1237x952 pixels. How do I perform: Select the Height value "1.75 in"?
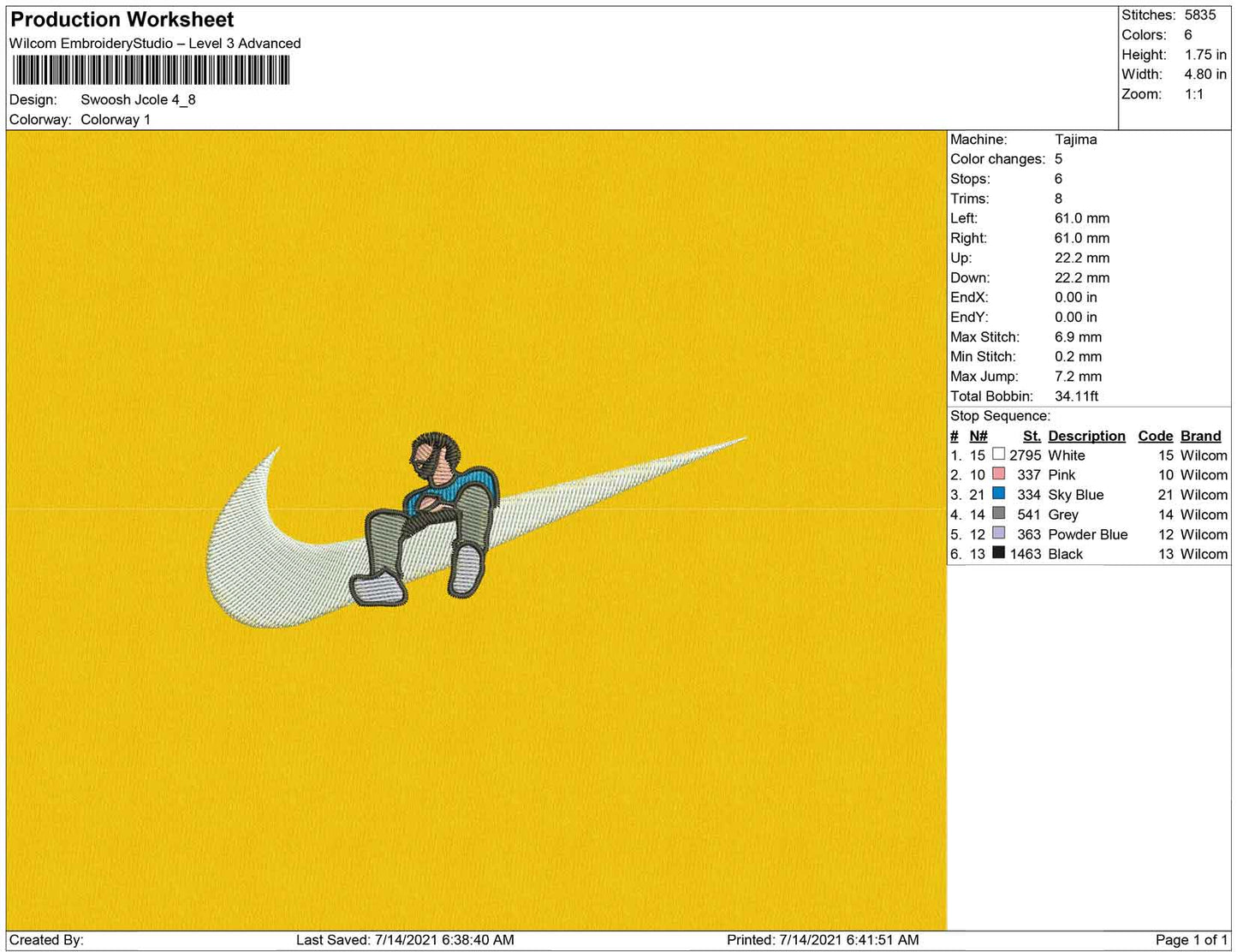pos(1205,55)
